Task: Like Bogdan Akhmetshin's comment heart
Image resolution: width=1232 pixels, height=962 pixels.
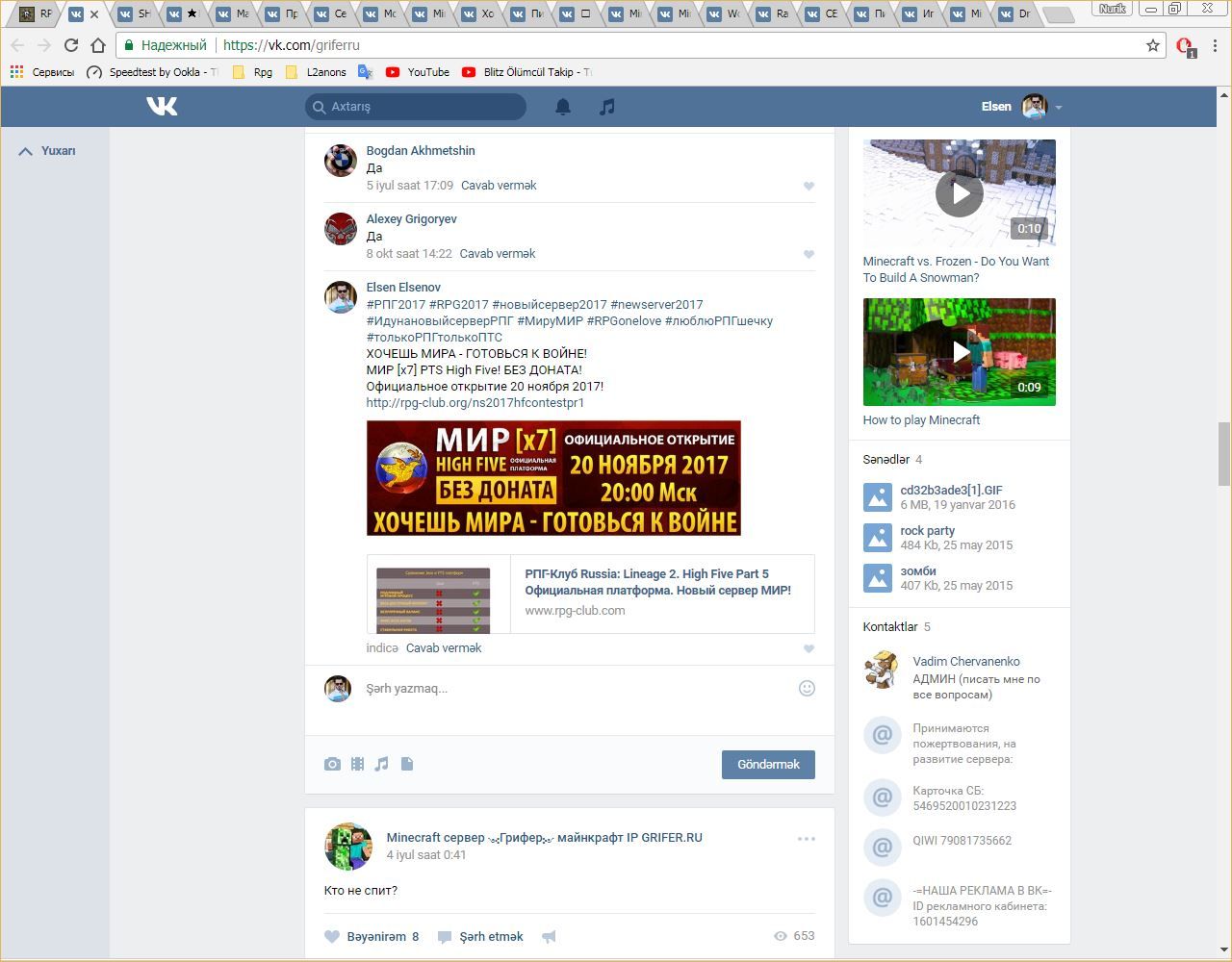Action: (808, 187)
